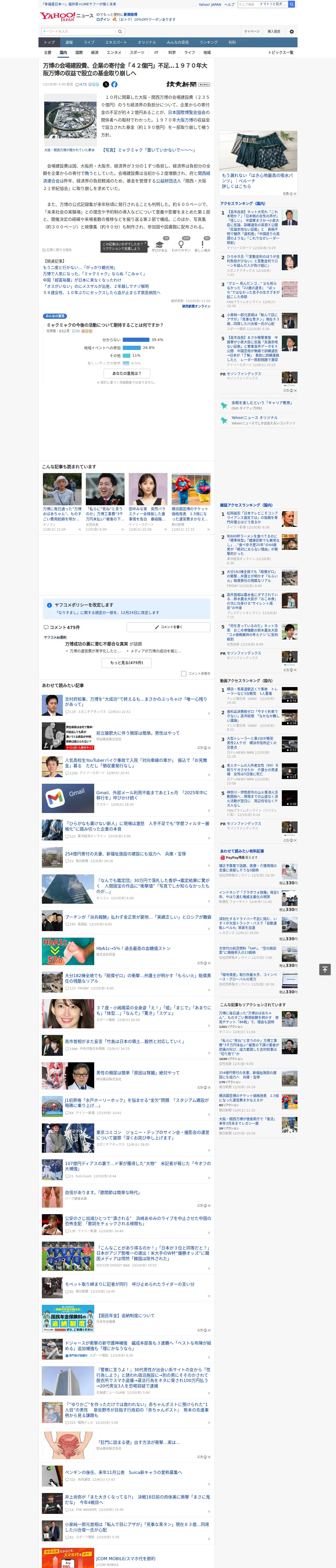Click the もっと見る(475件) button

point(127,663)
